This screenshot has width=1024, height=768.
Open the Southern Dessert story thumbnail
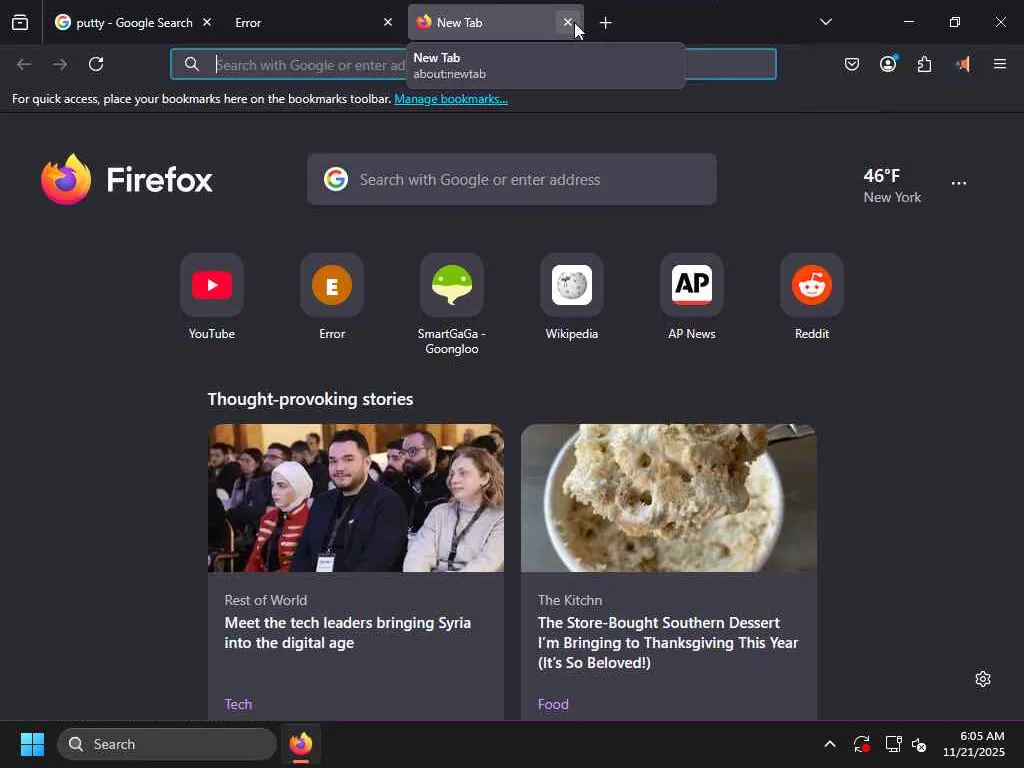[x=669, y=498]
